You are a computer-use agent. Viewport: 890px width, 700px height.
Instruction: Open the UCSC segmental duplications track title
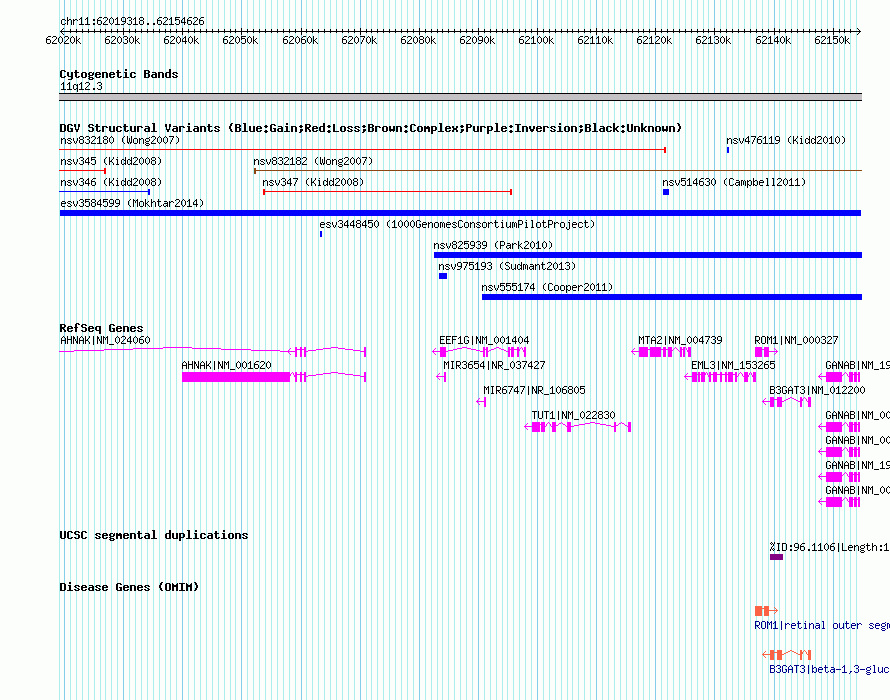coord(153,535)
